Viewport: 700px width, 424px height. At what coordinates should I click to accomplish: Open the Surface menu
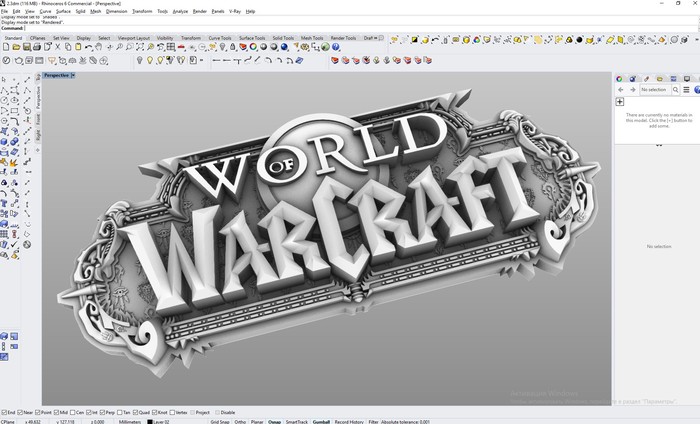click(63, 11)
